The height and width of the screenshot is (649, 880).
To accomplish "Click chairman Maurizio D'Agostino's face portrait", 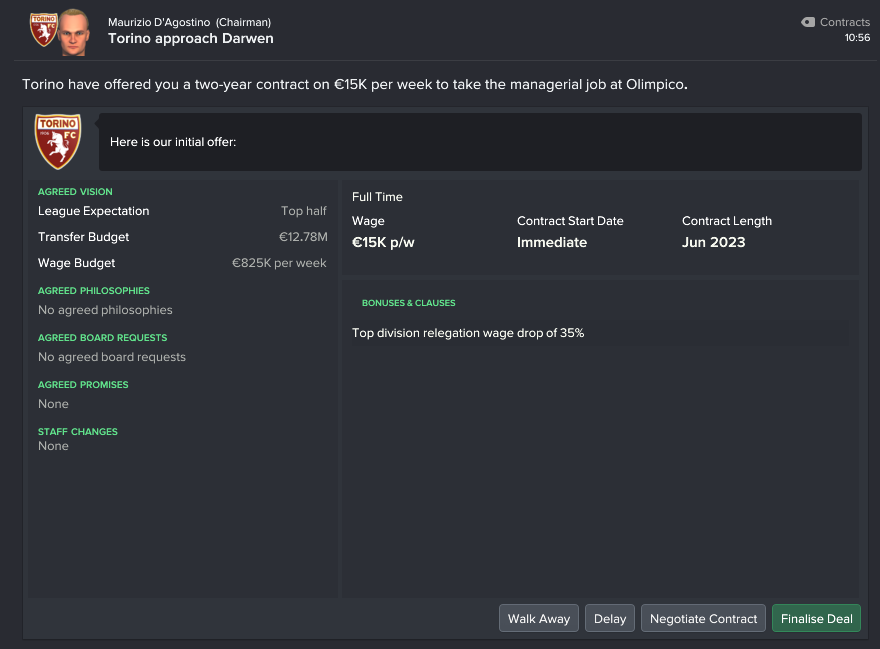I will click(x=74, y=33).
